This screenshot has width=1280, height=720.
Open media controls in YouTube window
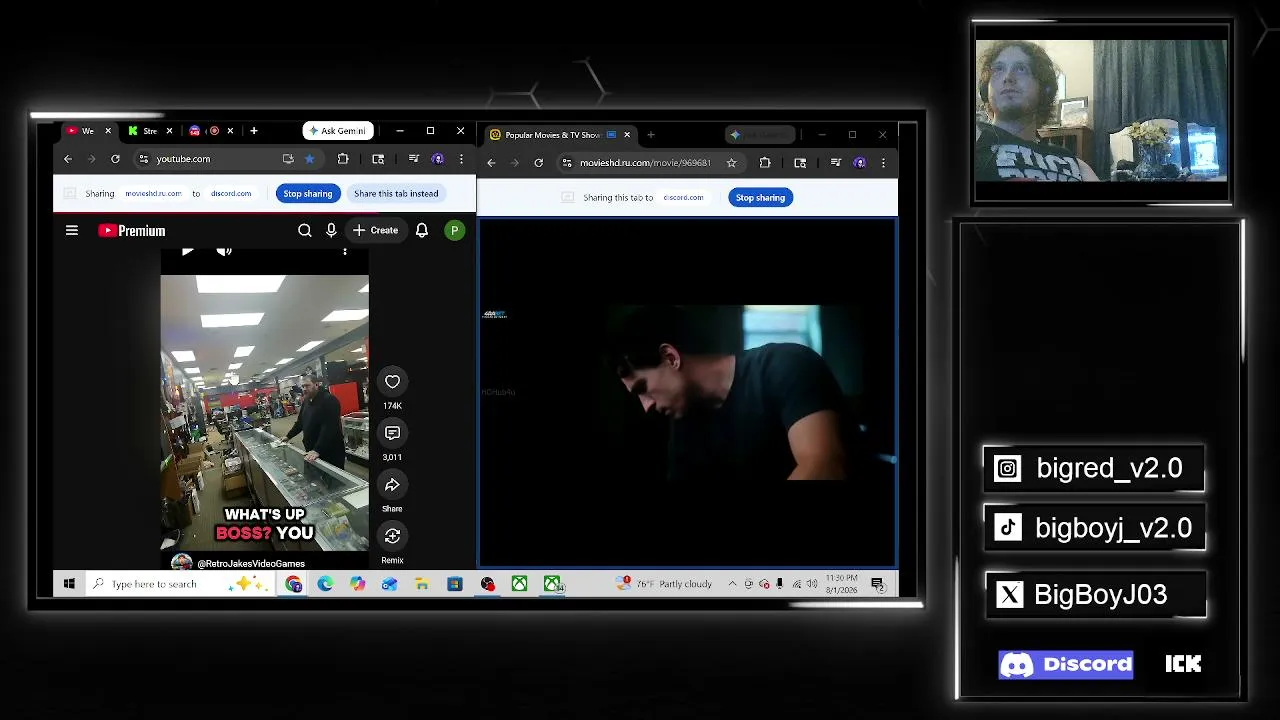[414, 159]
